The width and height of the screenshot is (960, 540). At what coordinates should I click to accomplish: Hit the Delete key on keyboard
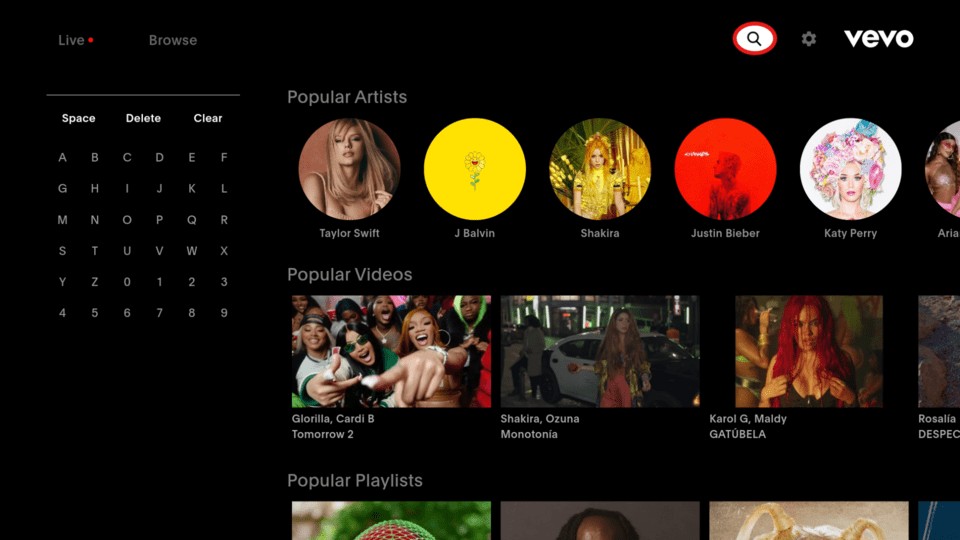tap(143, 118)
